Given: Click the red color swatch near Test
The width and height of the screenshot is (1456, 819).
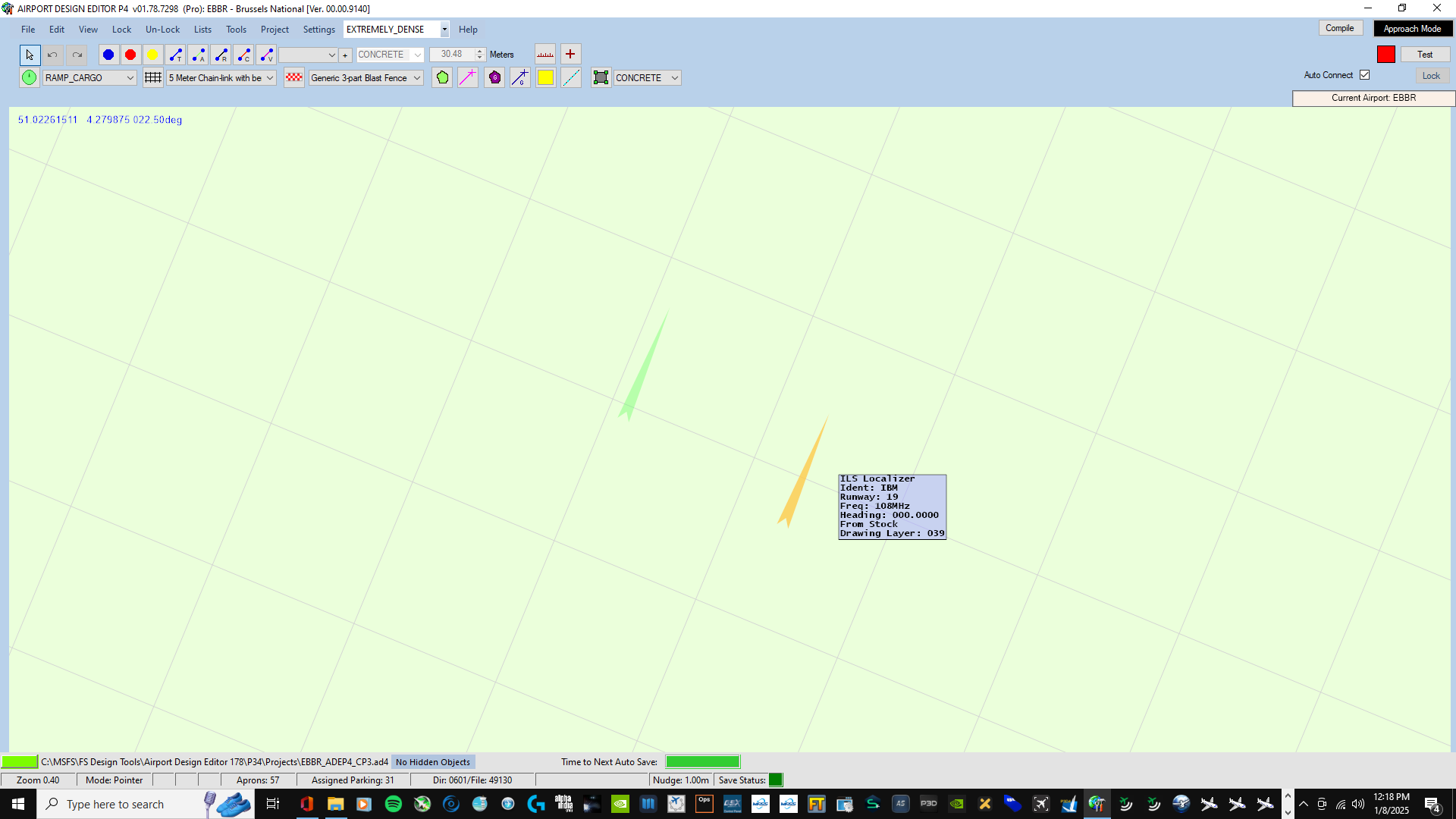Looking at the screenshot, I should click(x=1386, y=55).
